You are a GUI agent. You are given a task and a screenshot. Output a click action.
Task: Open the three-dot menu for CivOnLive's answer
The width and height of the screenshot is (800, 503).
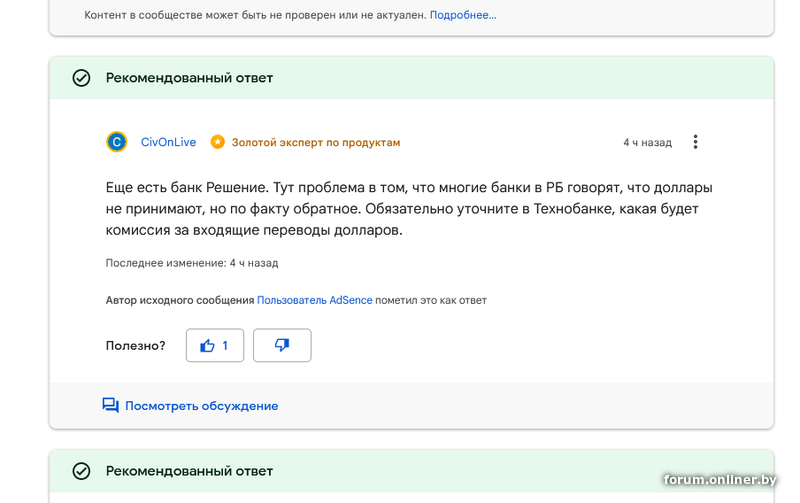(695, 142)
